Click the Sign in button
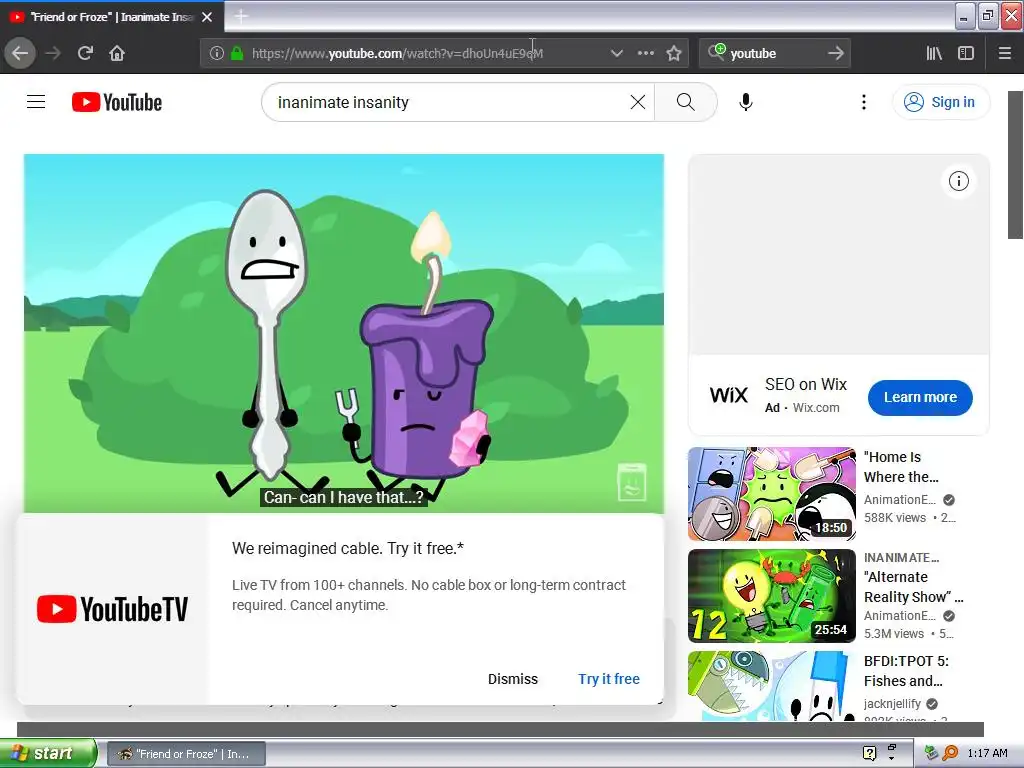This screenshot has height=768, width=1024. pos(941,102)
